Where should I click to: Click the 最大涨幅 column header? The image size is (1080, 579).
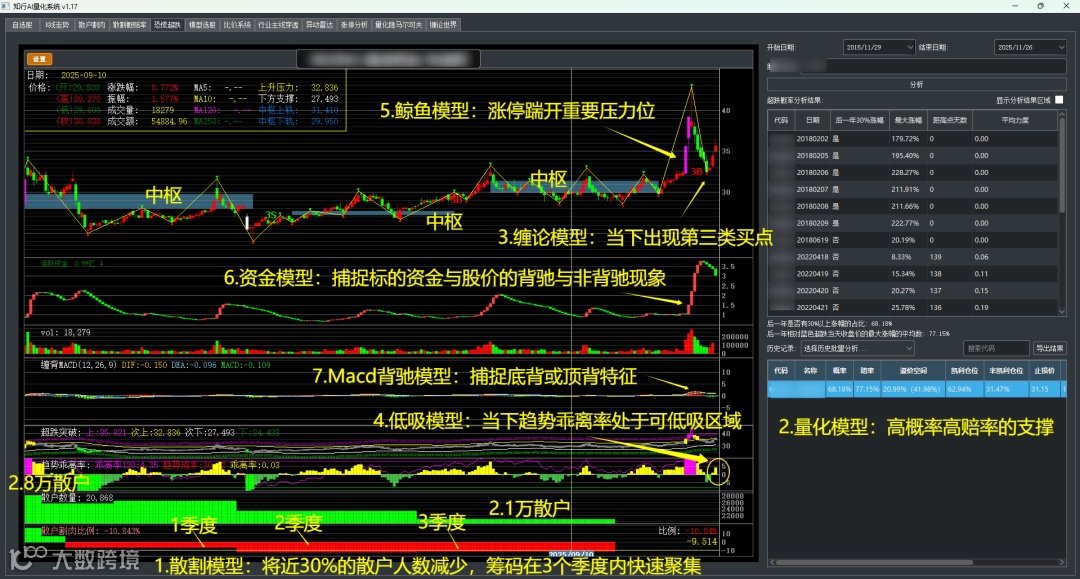[x=907, y=120]
